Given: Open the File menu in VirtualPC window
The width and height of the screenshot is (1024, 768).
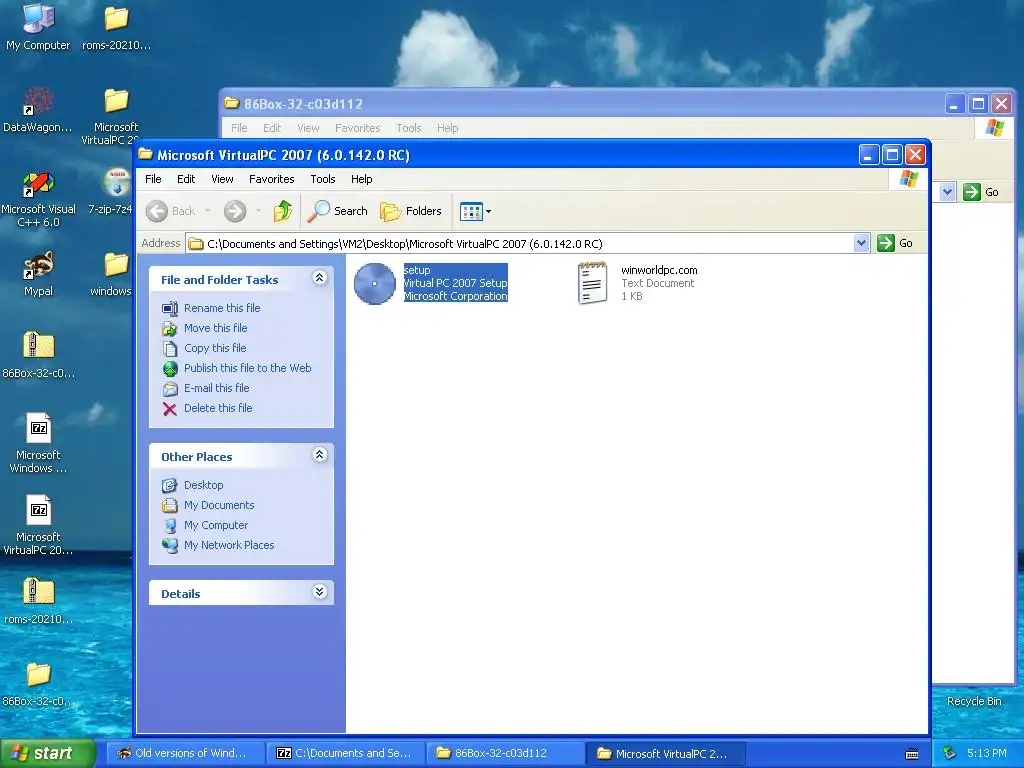Looking at the screenshot, I should [153, 179].
